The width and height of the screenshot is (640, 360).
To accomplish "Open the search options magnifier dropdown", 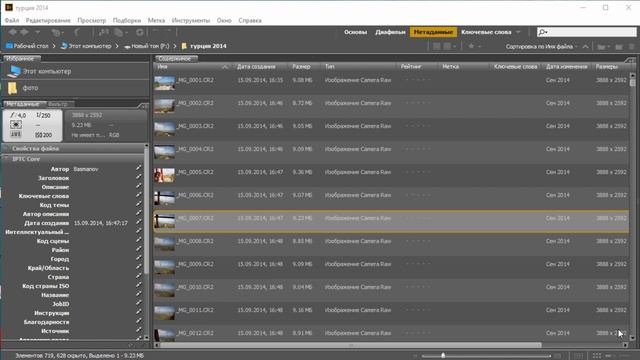I will (543, 32).
